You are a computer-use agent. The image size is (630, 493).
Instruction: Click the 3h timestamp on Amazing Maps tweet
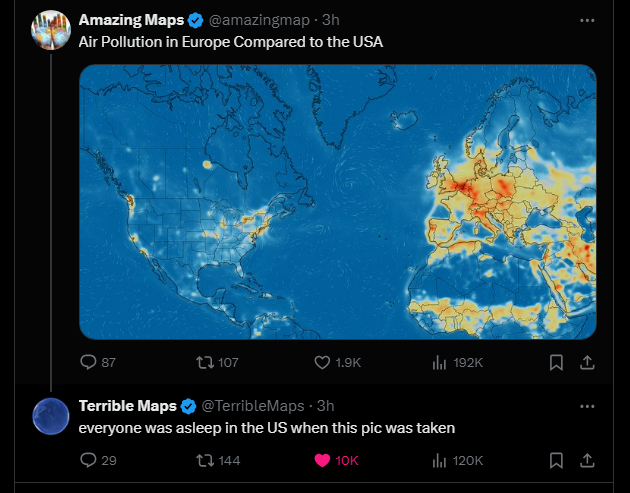(331, 20)
